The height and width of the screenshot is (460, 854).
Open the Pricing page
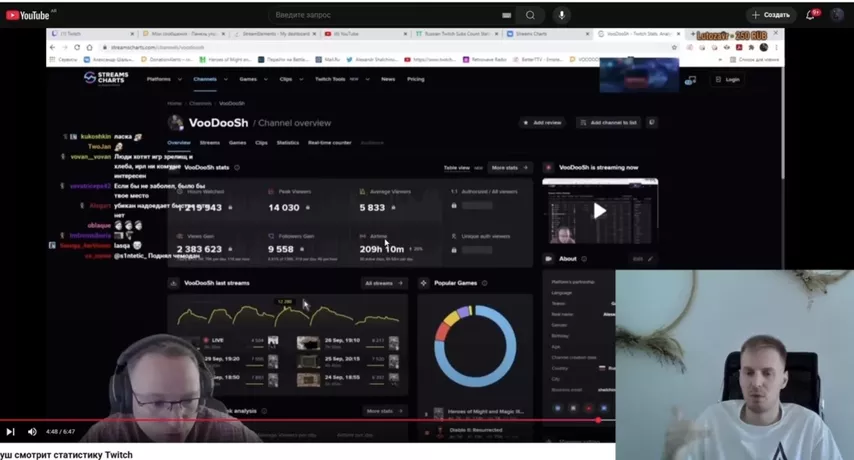(416, 79)
